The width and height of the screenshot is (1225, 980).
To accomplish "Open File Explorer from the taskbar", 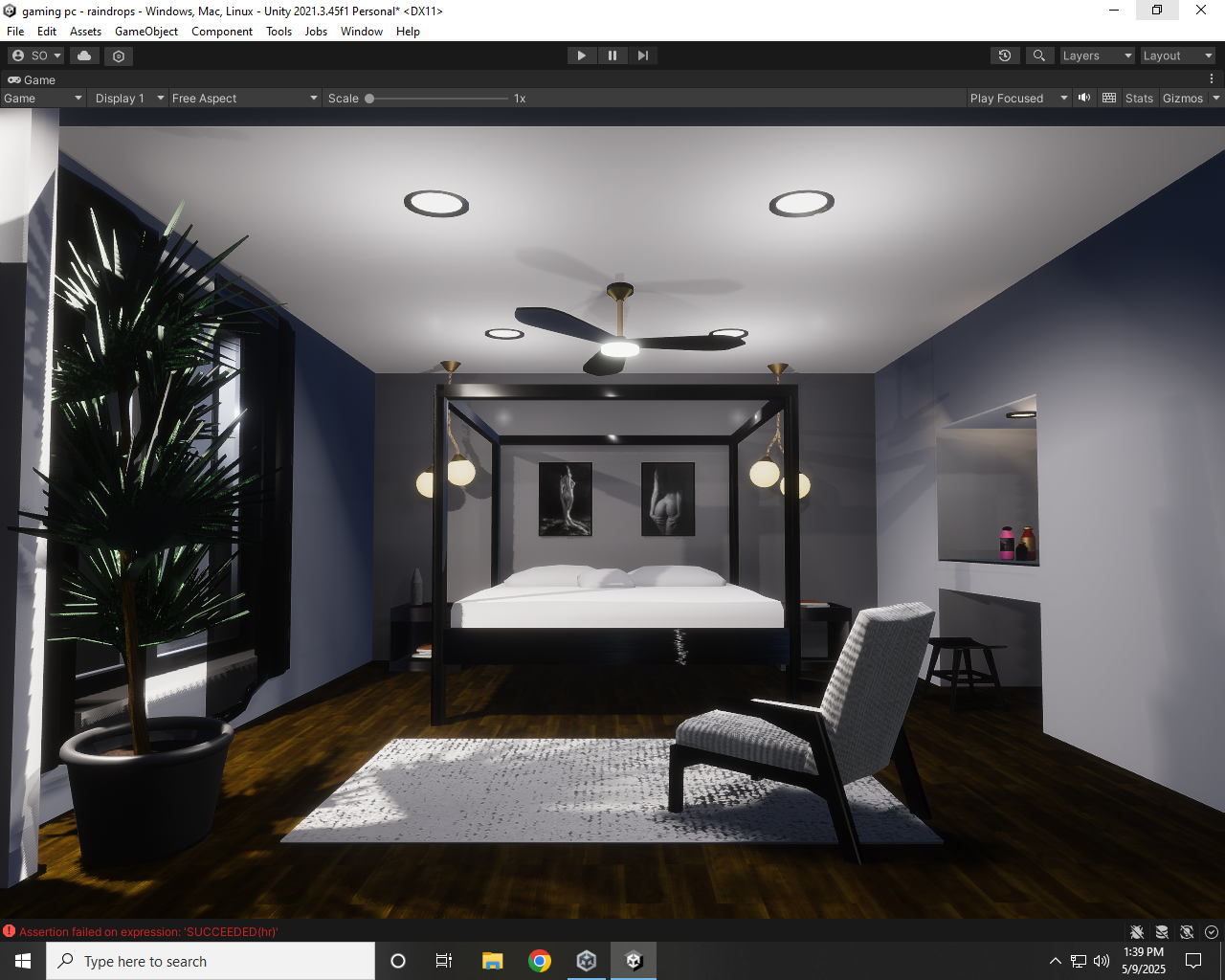I will click(492, 961).
